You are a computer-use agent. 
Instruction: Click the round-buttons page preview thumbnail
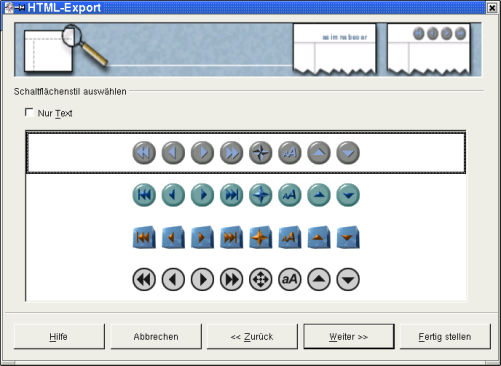429,49
